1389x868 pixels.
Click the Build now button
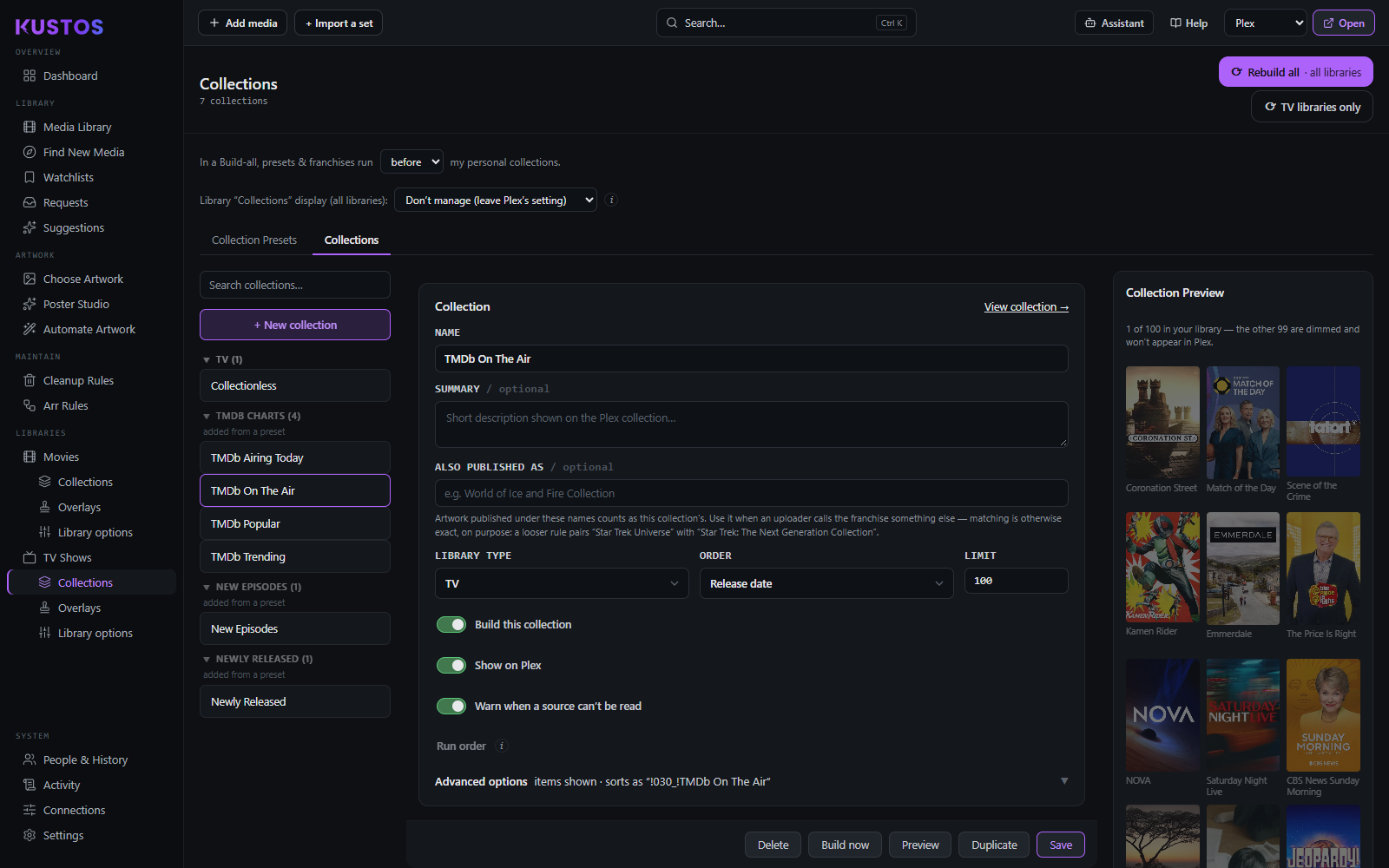point(846,845)
